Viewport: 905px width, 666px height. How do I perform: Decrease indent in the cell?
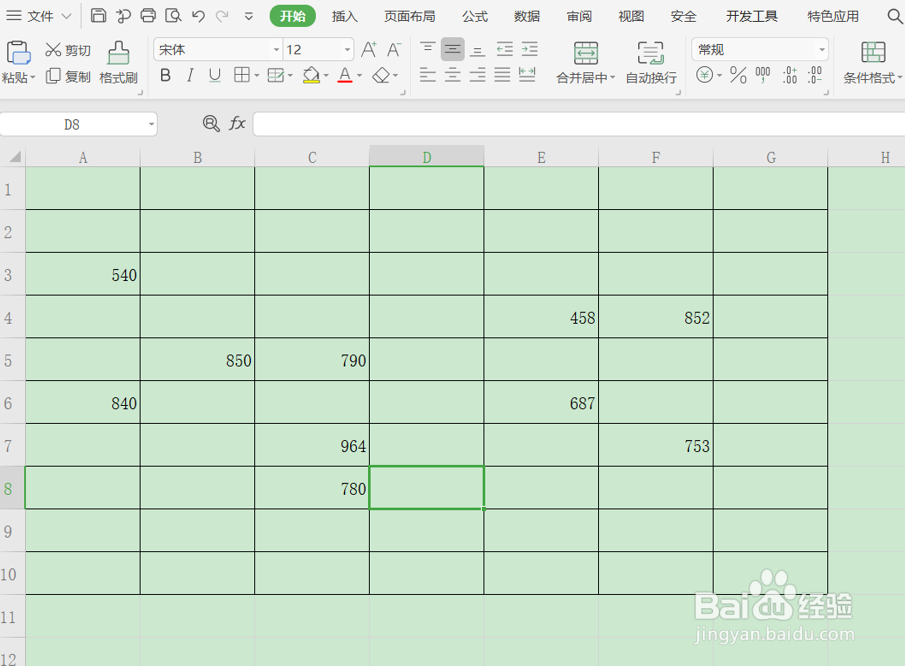pyautogui.click(x=504, y=49)
